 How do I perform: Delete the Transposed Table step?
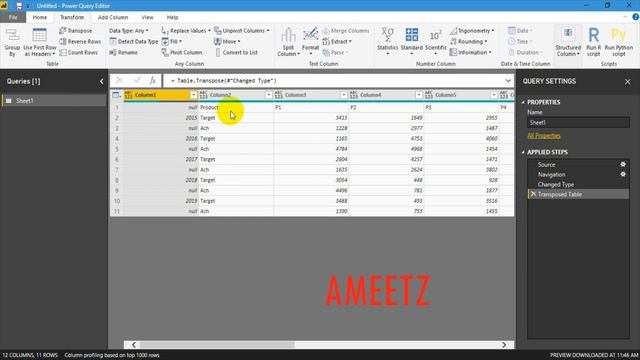(533, 194)
